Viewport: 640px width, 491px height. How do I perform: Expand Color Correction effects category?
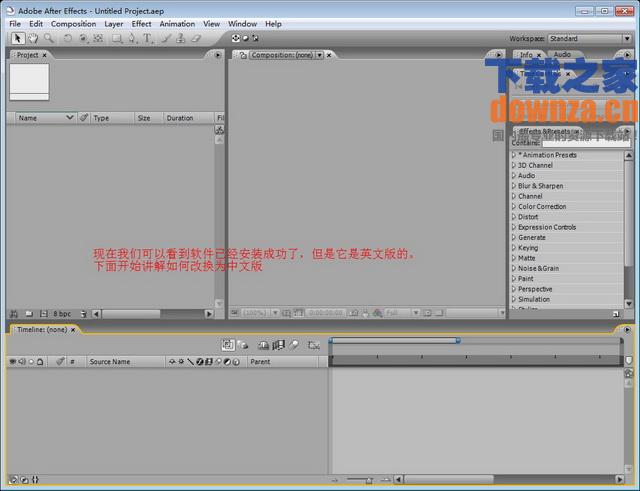pyautogui.click(x=514, y=207)
